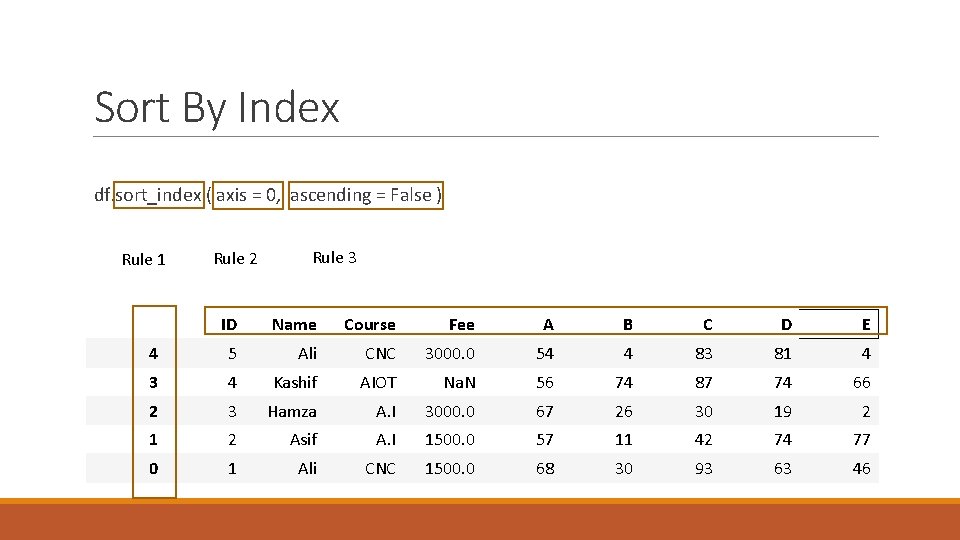Click the 'Rule 2' label

pos(235,258)
